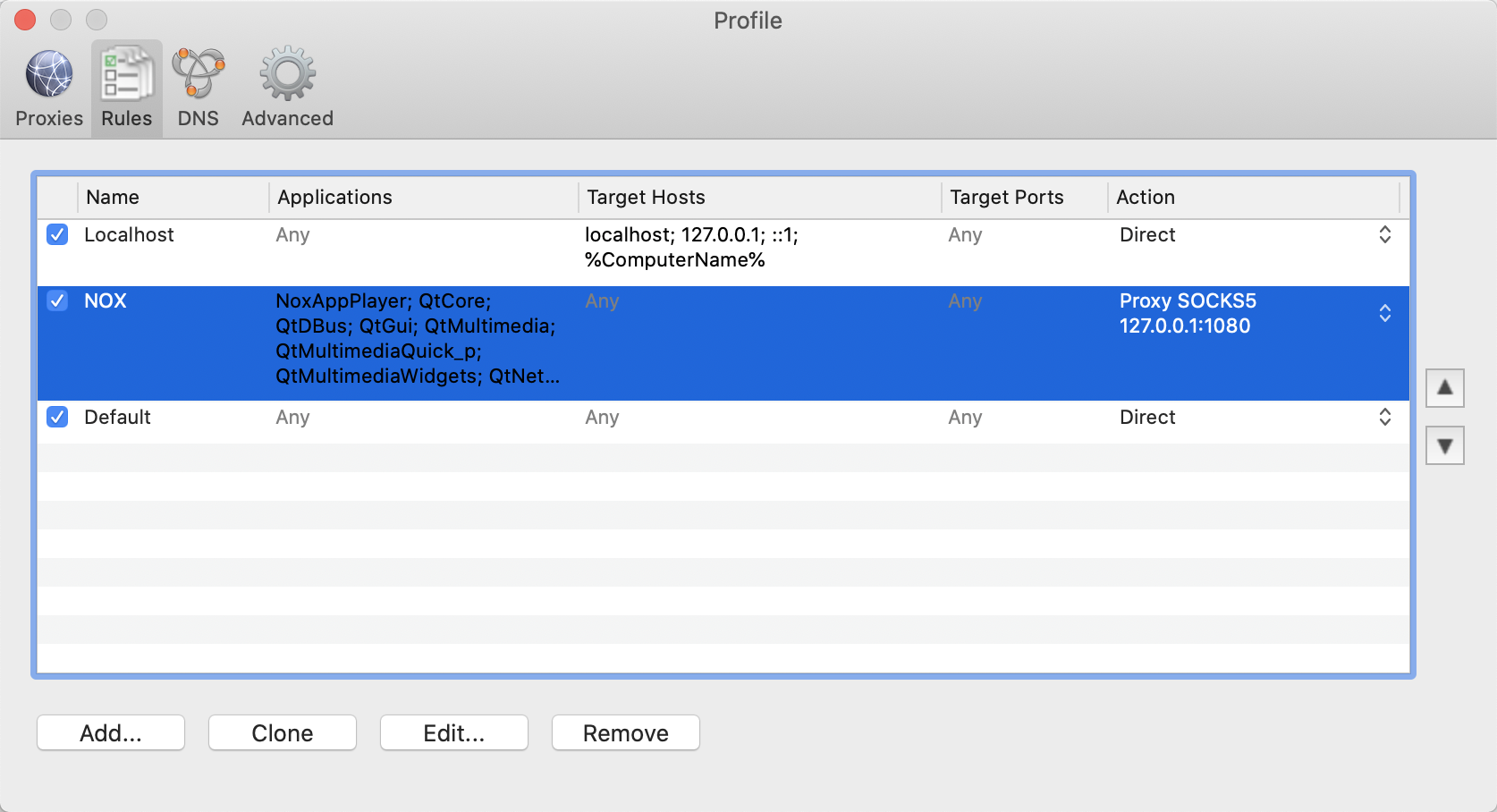Click the Add... button
This screenshot has width=1497, height=812.
pyautogui.click(x=111, y=733)
